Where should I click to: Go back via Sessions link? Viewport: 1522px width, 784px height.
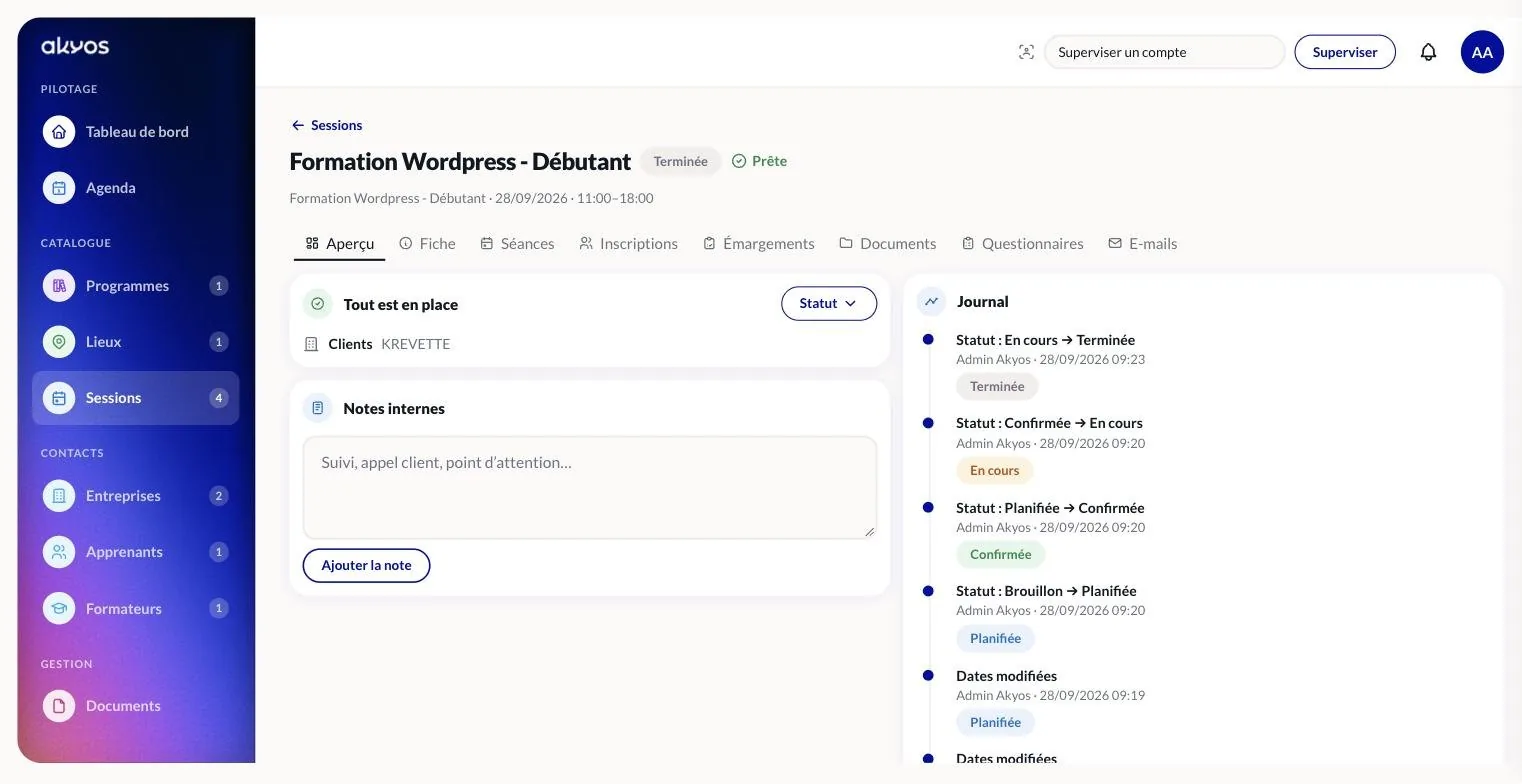click(x=326, y=125)
